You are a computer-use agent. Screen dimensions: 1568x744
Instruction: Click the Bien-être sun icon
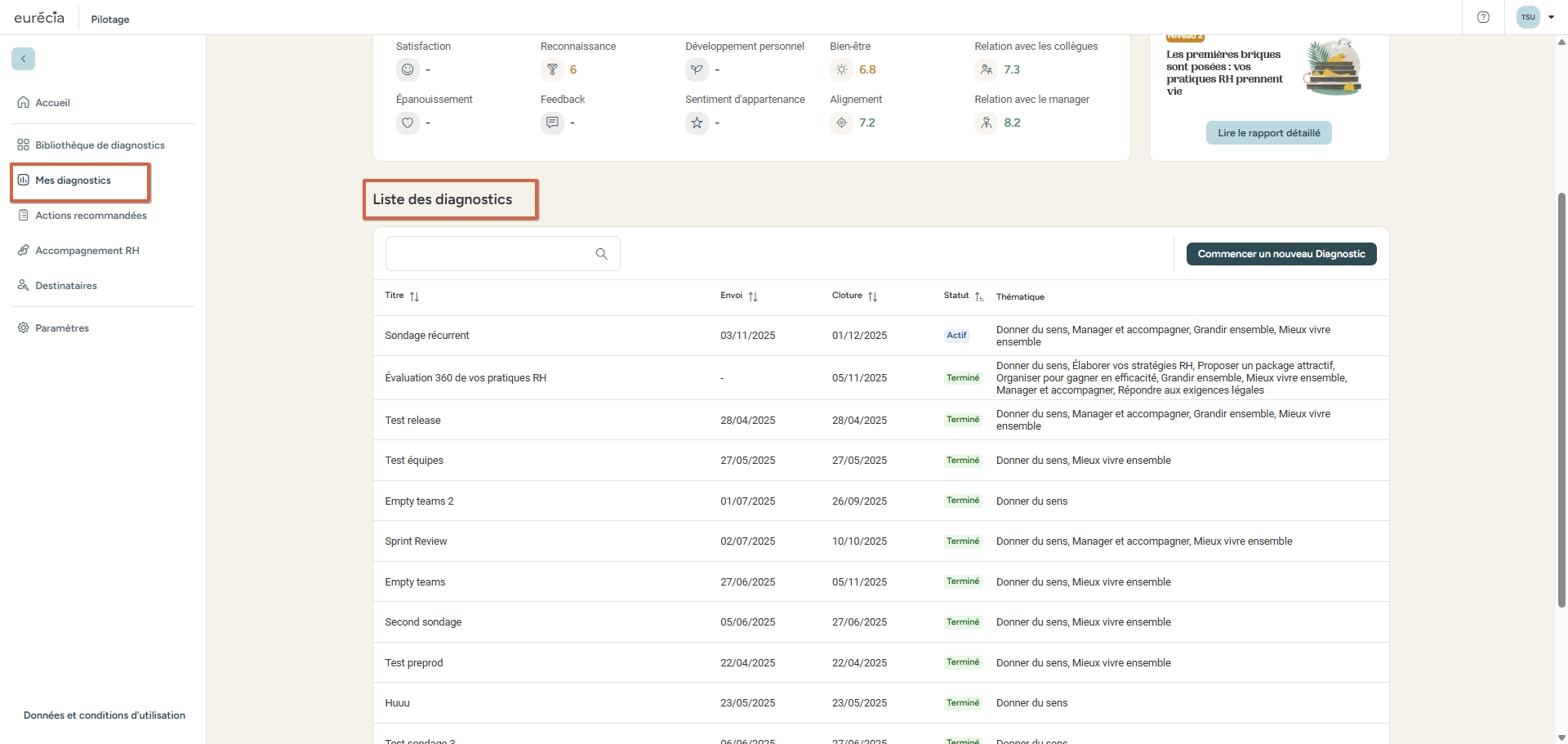point(841,69)
